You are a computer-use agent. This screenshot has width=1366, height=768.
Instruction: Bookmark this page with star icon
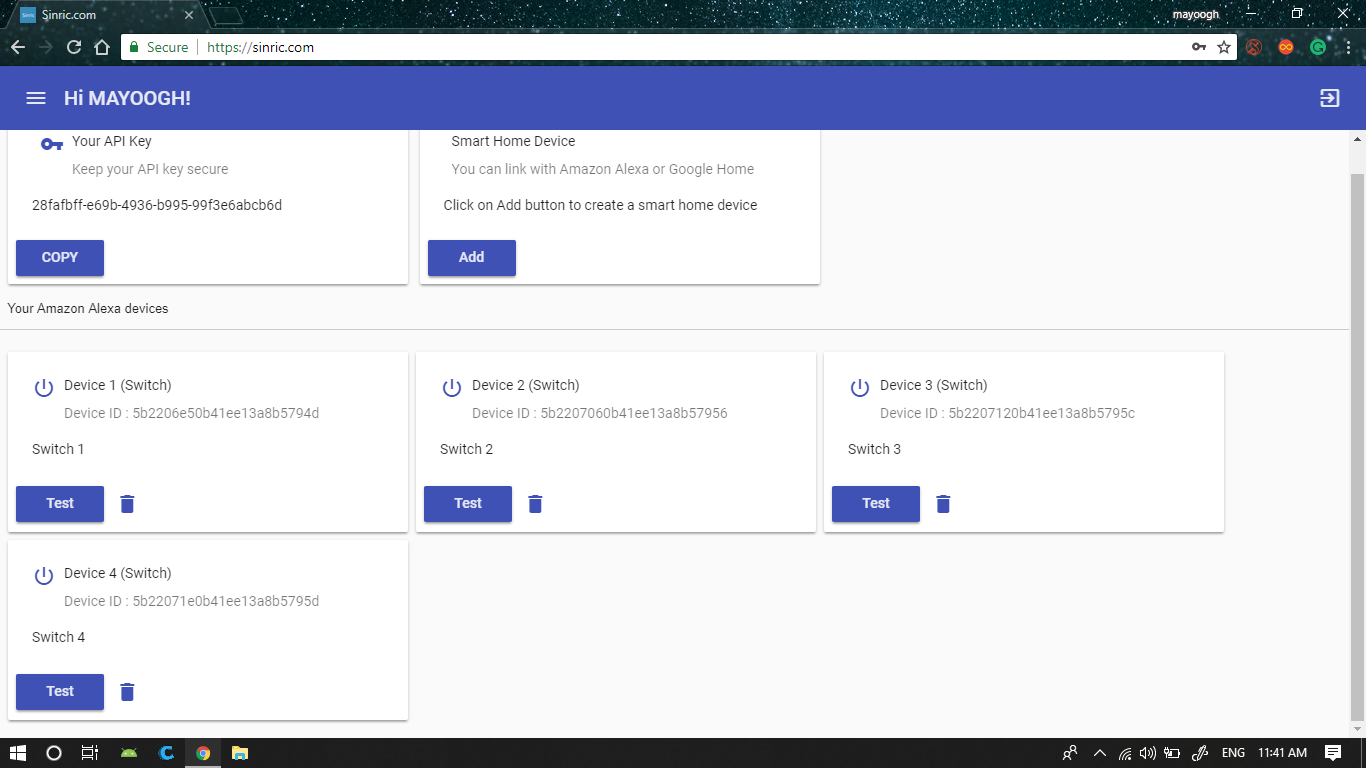tap(1224, 47)
